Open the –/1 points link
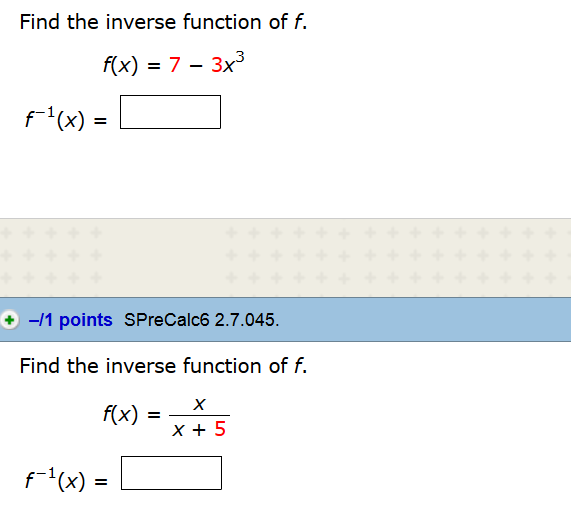 [71, 320]
